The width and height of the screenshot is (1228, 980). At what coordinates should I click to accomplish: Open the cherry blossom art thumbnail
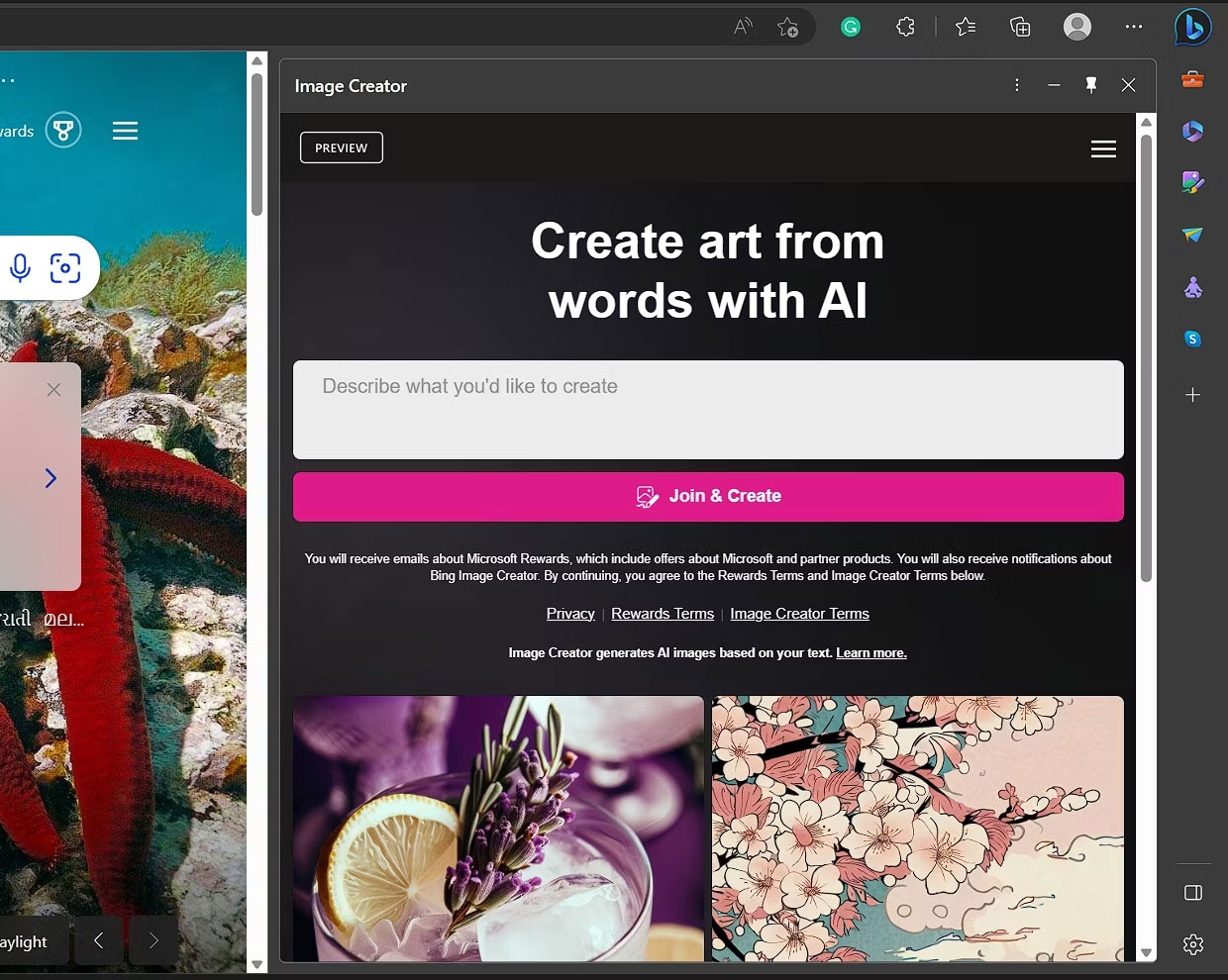(x=918, y=829)
